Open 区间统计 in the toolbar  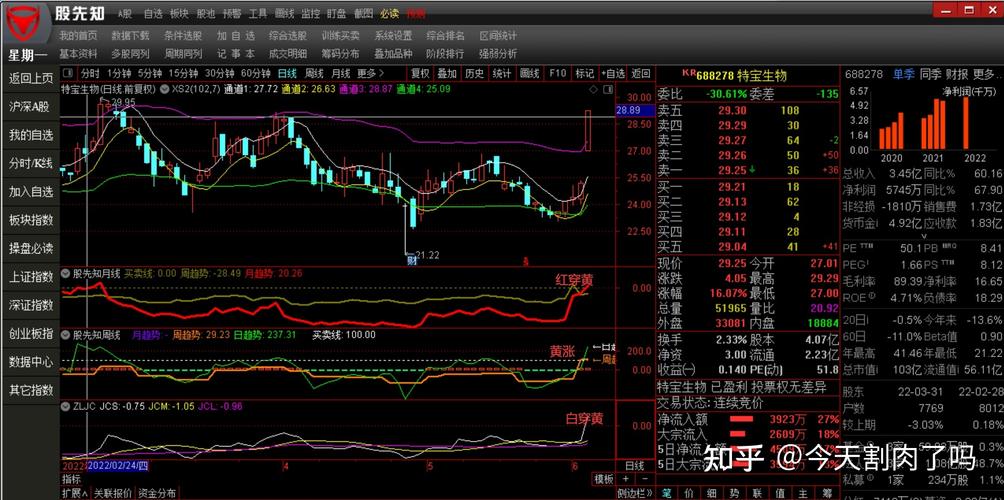click(498, 36)
